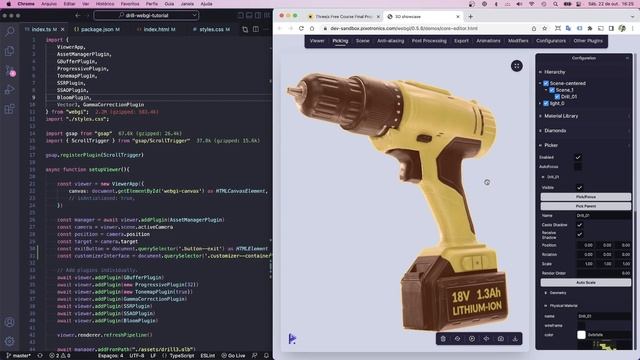The height and width of the screenshot is (360, 640).
Task: Open the package.json editor tab
Action: [x=97, y=29]
